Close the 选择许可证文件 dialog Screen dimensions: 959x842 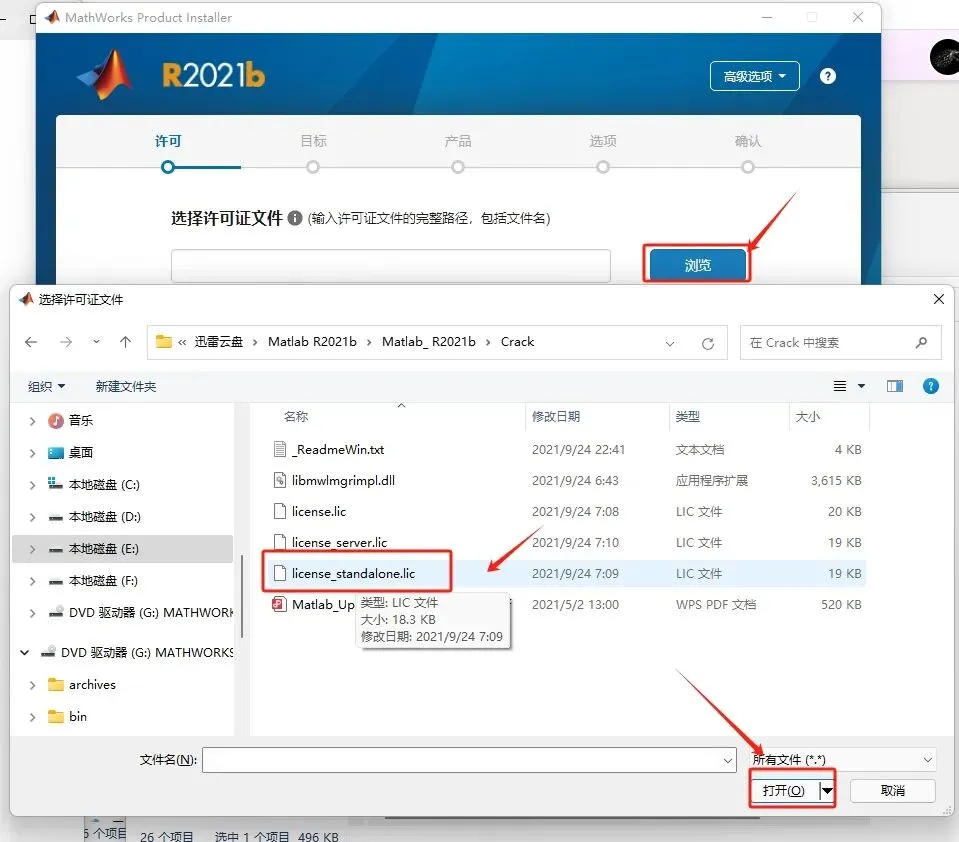coord(939,299)
